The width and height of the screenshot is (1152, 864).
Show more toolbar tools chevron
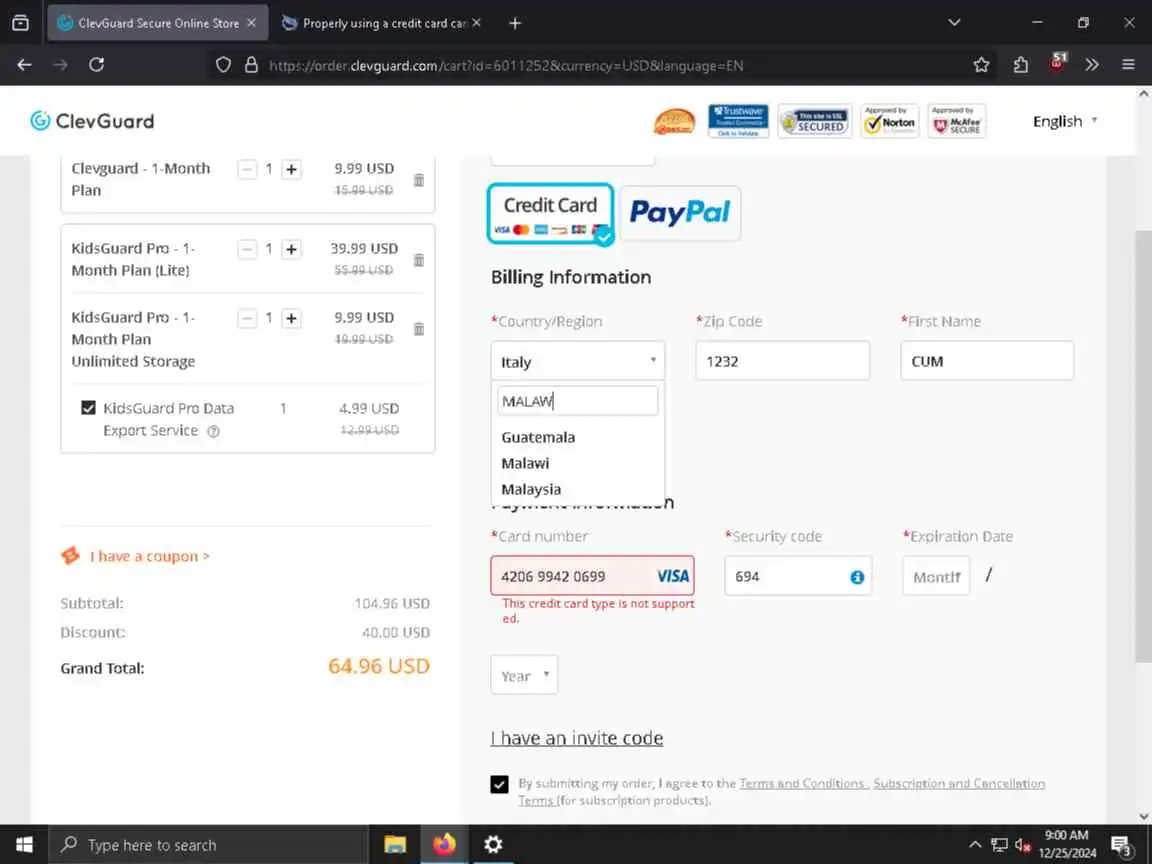pos(1092,65)
